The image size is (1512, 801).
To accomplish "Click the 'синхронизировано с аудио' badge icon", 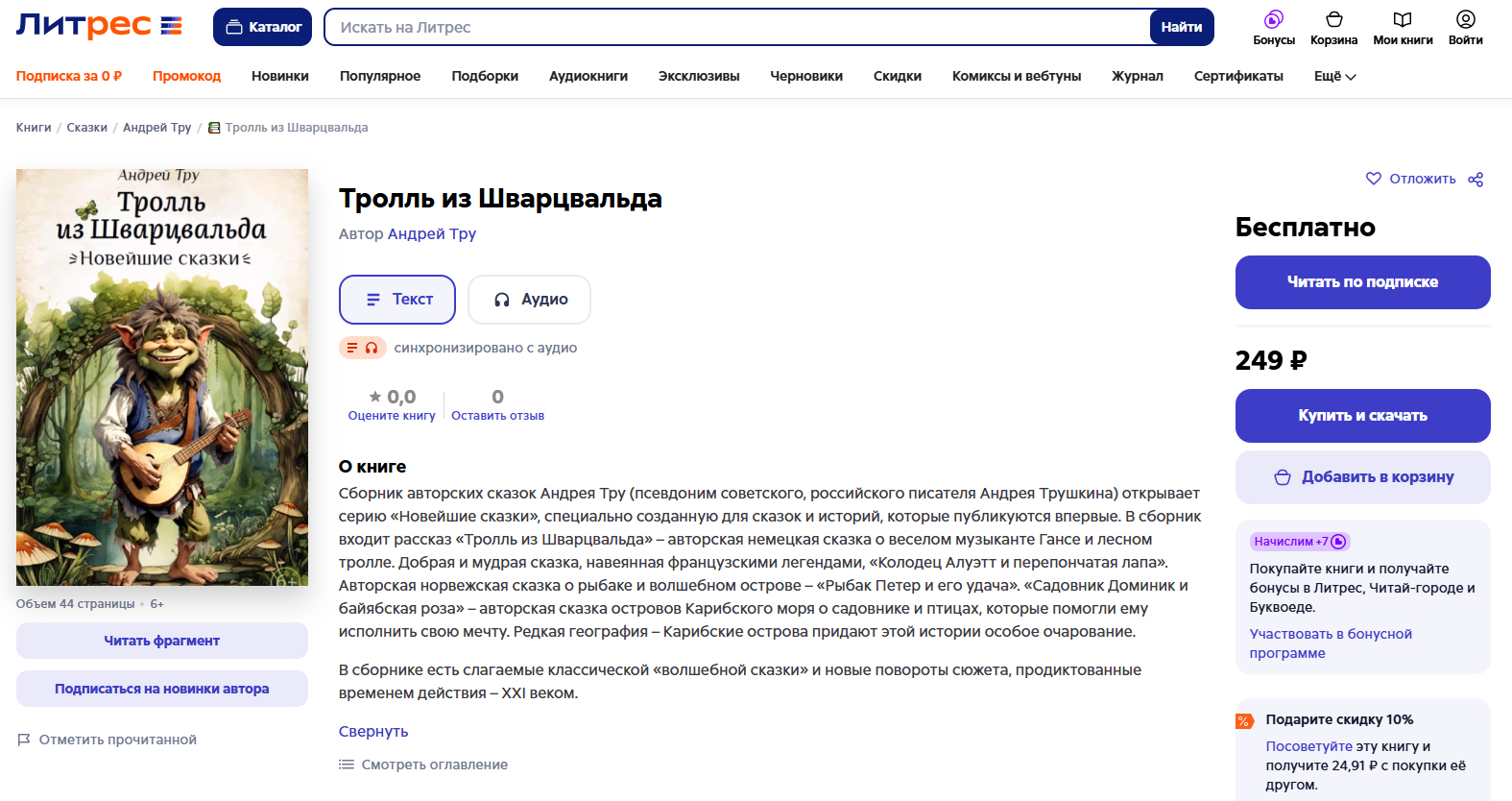I will (363, 348).
